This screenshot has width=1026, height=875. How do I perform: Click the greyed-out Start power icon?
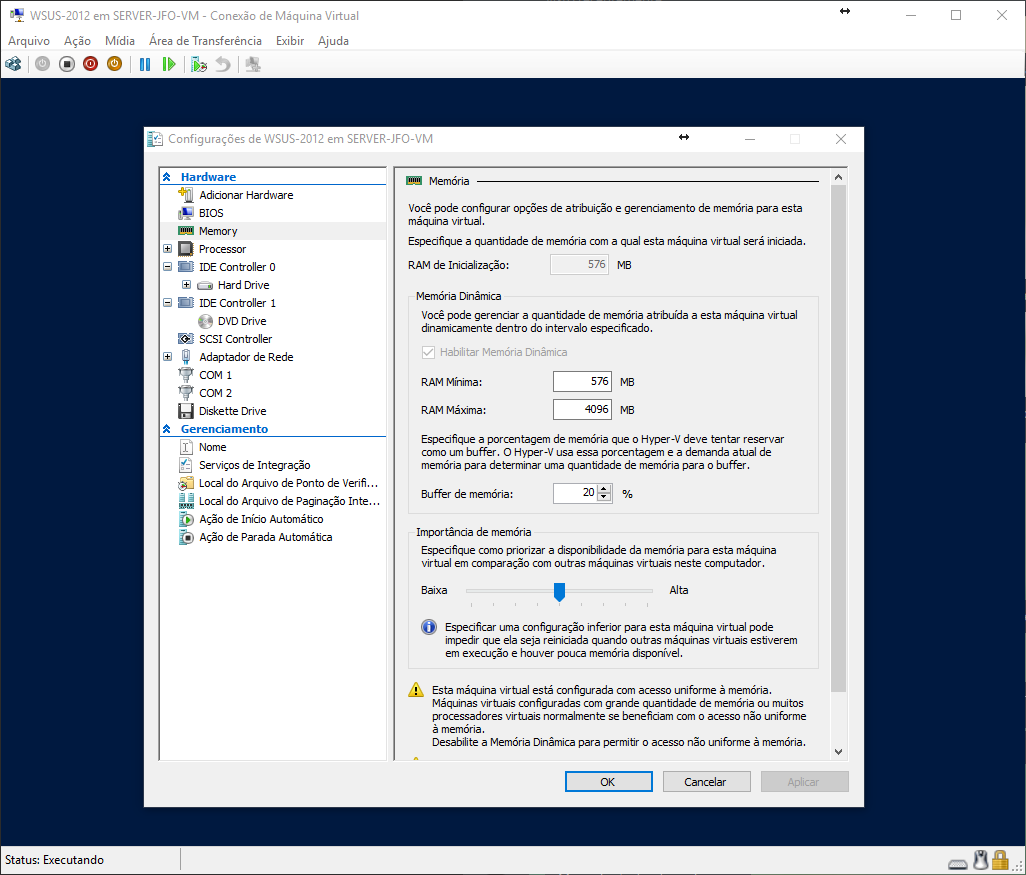pyautogui.click(x=43, y=64)
